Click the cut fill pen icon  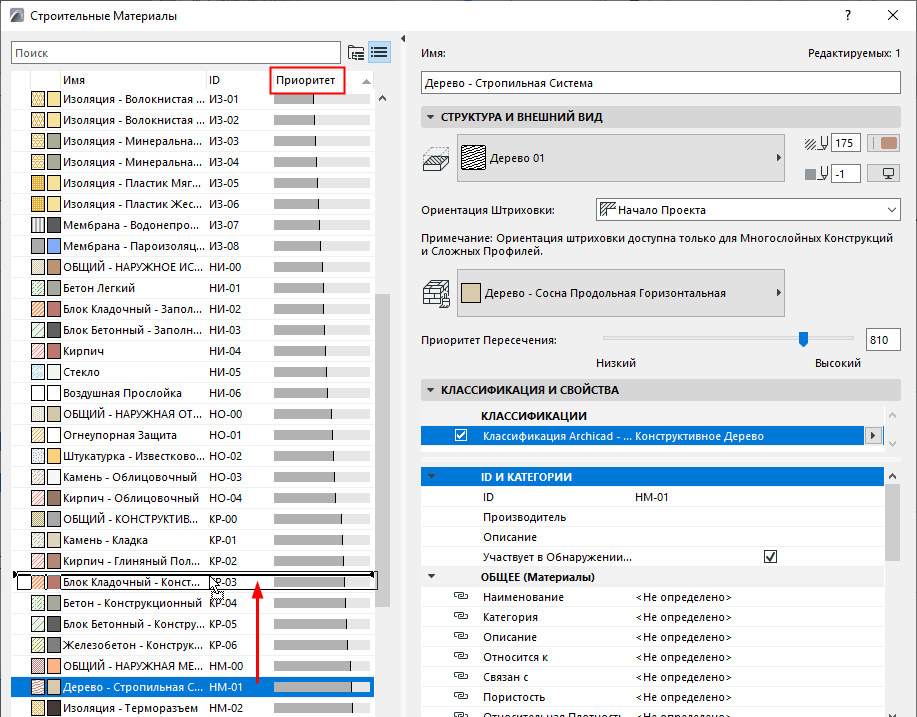(816, 143)
